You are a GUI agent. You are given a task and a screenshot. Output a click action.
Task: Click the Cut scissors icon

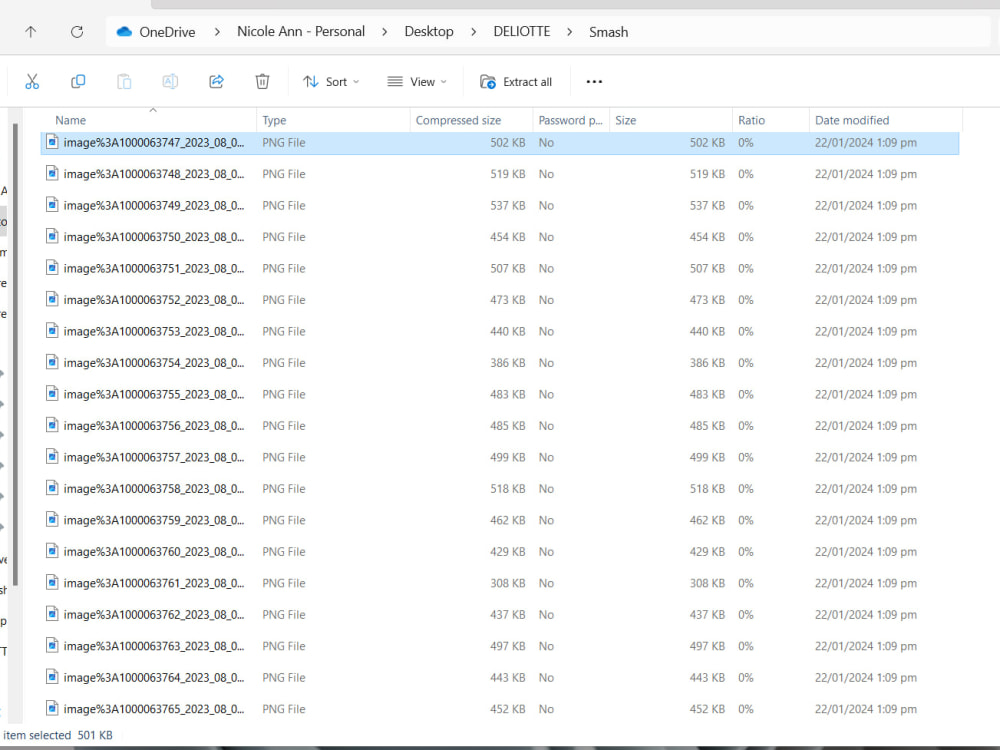pos(32,82)
